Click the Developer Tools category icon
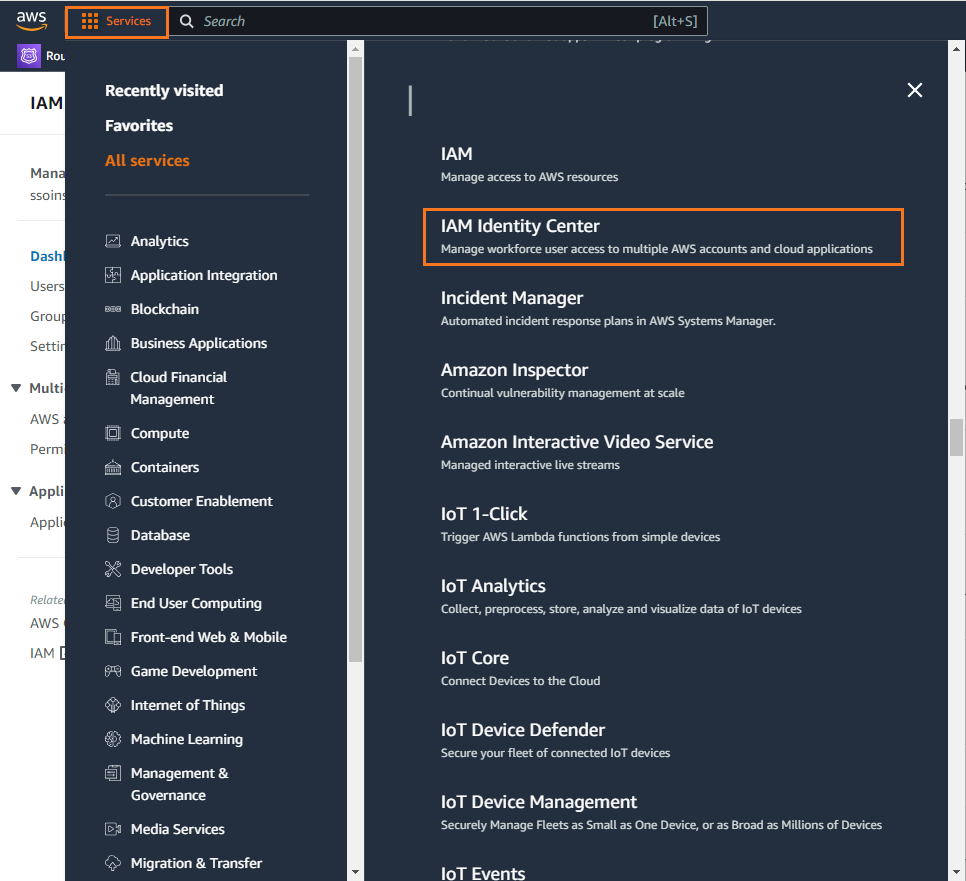The height and width of the screenshot is (881, 966). (113, 569)
